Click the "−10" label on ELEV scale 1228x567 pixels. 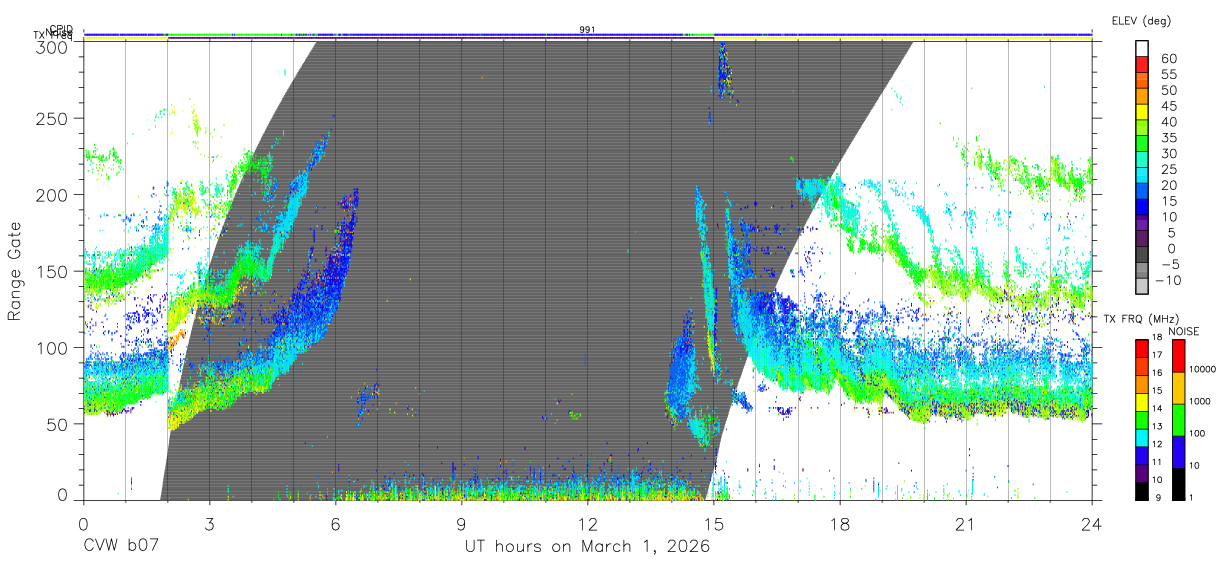(x=1169, y=280)
